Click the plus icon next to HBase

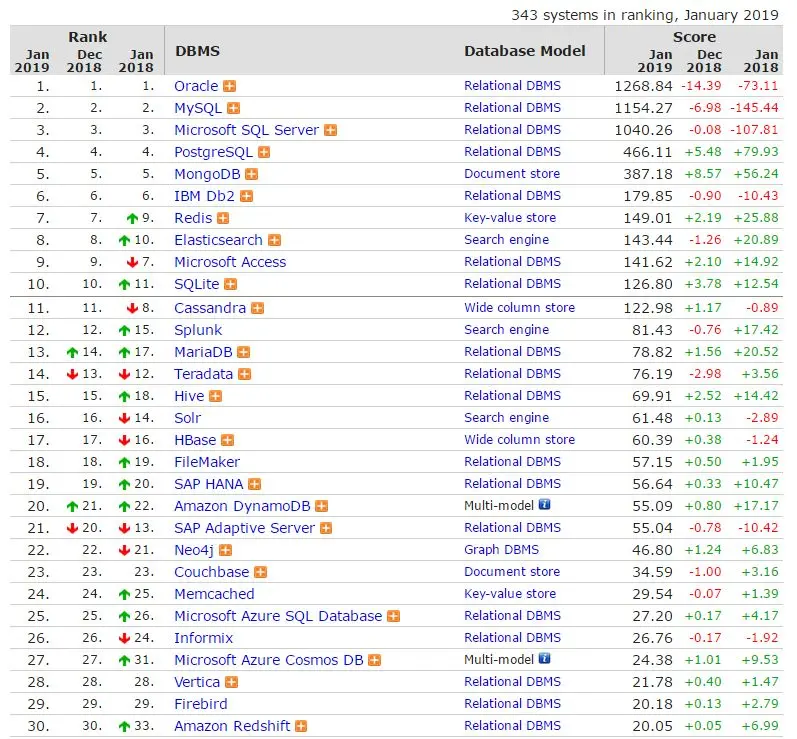228,440
